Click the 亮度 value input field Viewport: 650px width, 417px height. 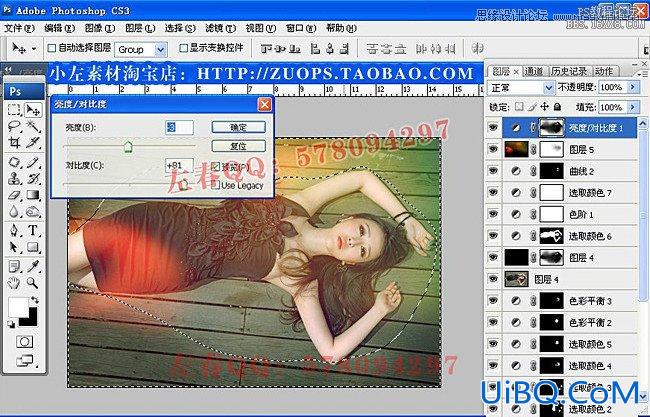tap(179, 127)
